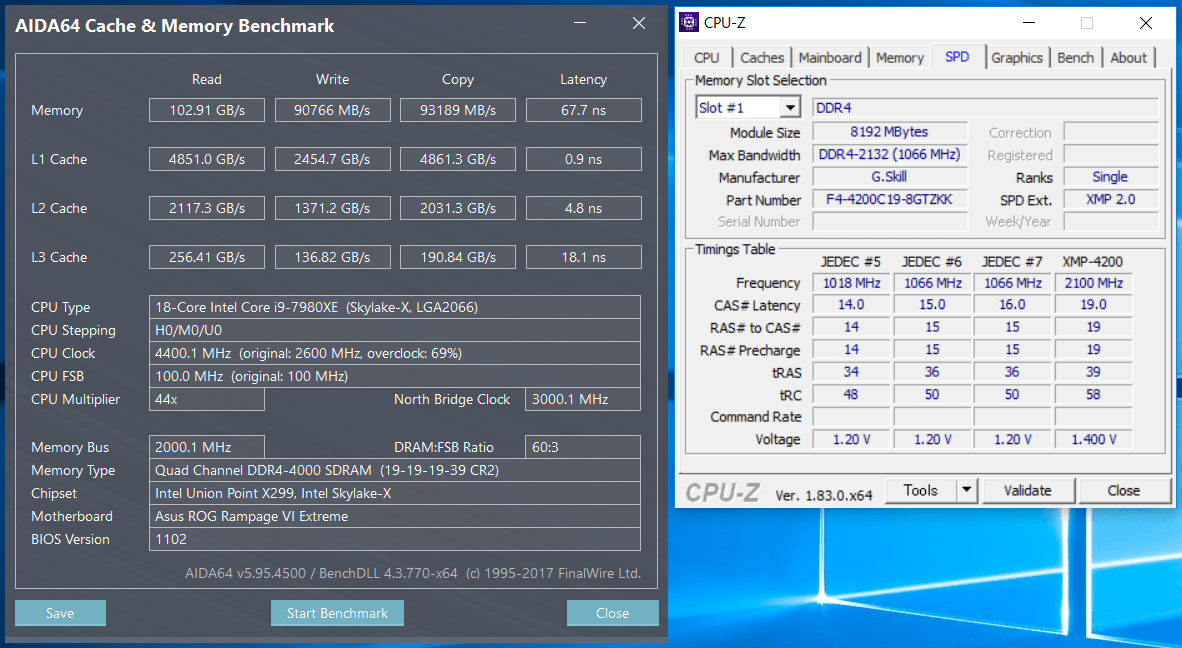
Task: Click XMP-4200 voltage value 1.400 V
Action: tap(1094, 439)
